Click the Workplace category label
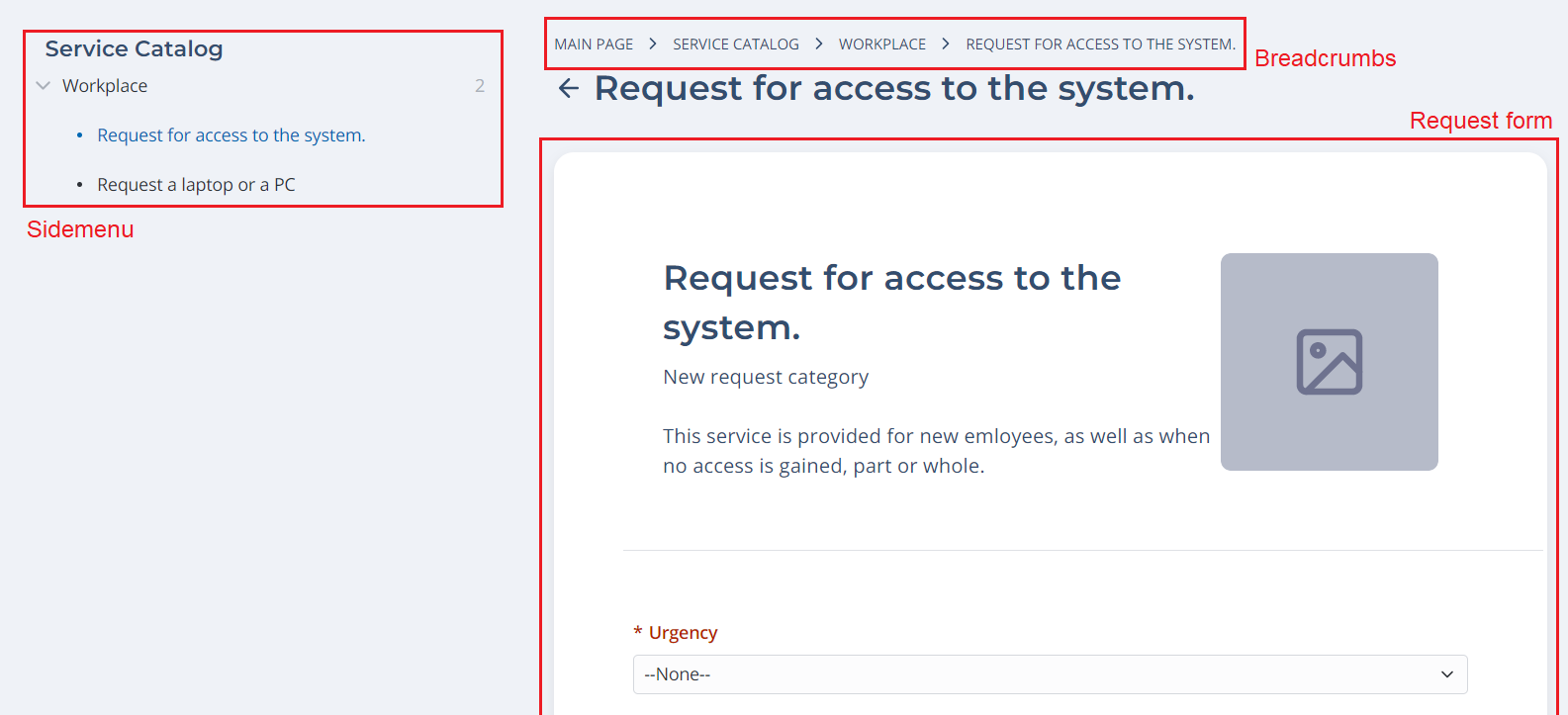 point(105,86)
